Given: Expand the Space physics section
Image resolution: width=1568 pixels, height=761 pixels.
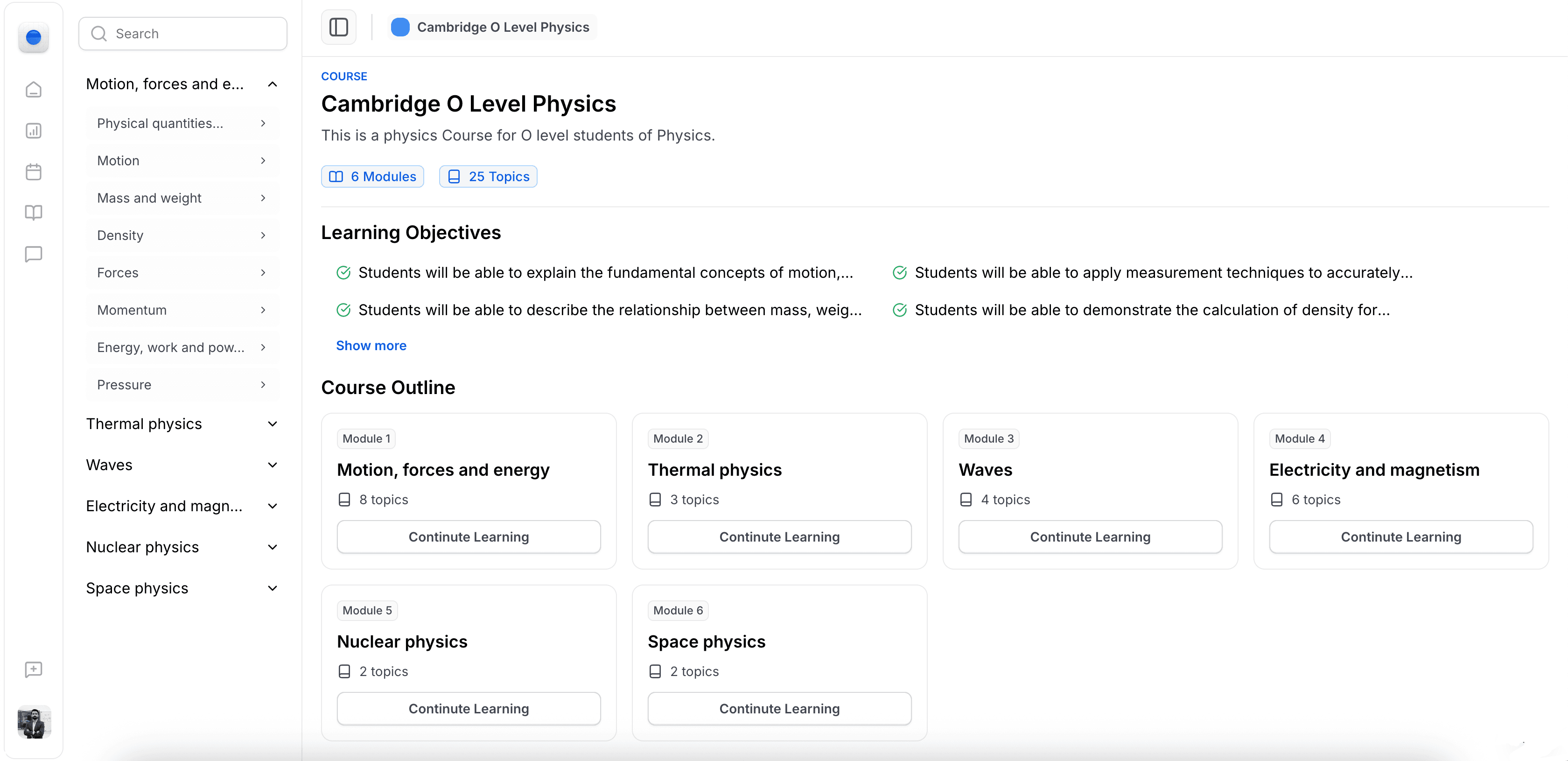Looking at the screenshot, I should click(272, 588).
